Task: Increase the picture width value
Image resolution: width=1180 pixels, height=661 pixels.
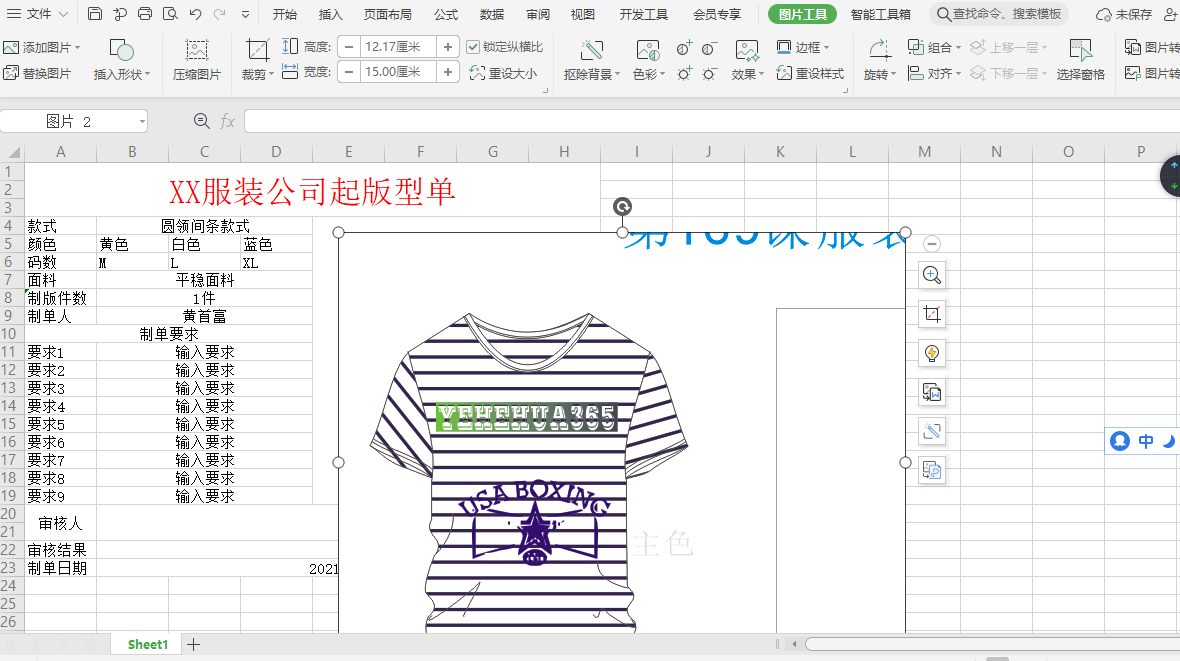Action: click(448, 72)
